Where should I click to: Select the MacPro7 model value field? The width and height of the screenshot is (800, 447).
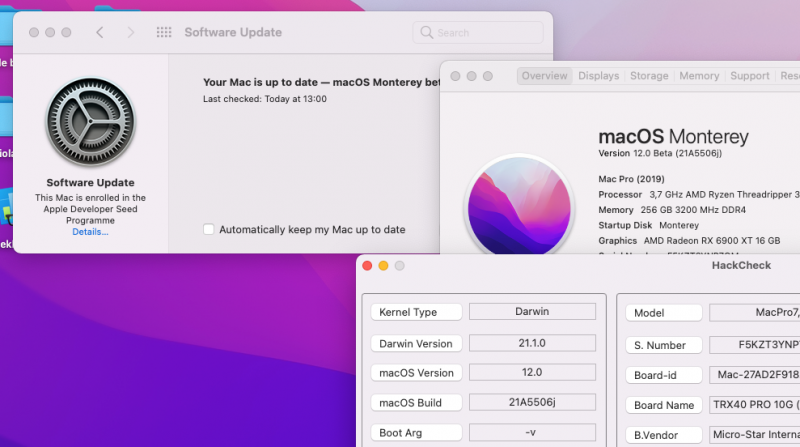tap(755, 312)
